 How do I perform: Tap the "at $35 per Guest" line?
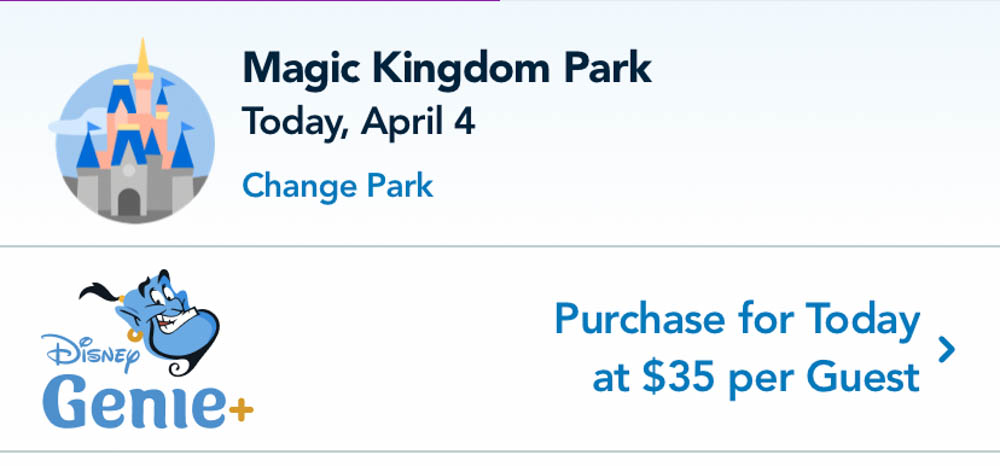click(756, 378)
